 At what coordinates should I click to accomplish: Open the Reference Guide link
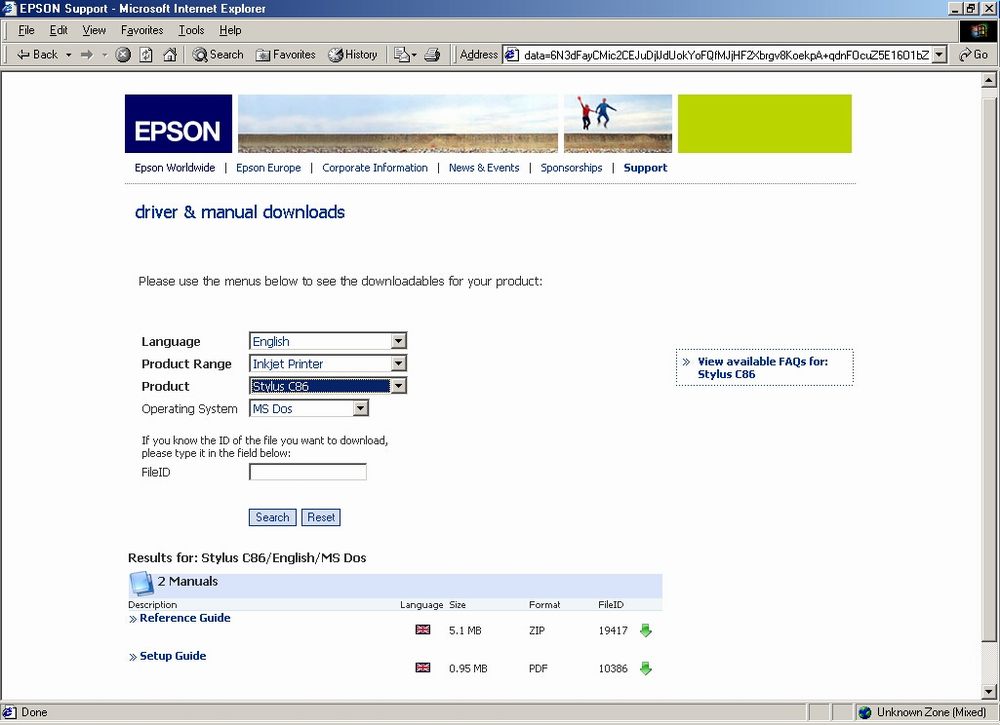185,618
